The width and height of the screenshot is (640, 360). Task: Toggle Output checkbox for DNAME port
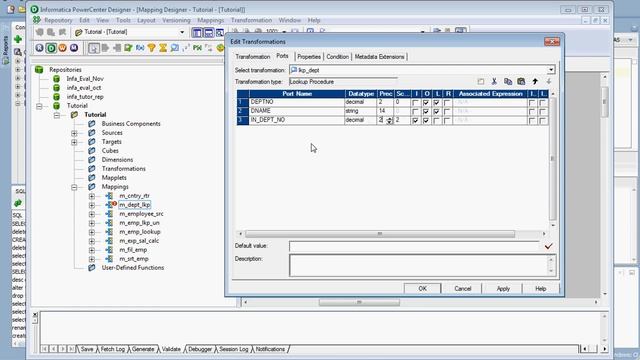tap(426, 111)
